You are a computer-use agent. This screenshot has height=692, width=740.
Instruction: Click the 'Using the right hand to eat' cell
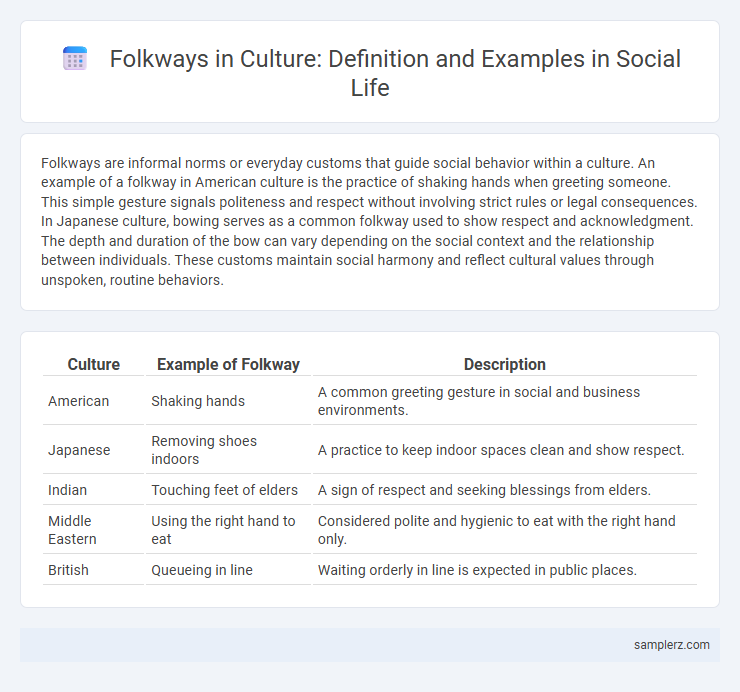(x=228, y=530)
